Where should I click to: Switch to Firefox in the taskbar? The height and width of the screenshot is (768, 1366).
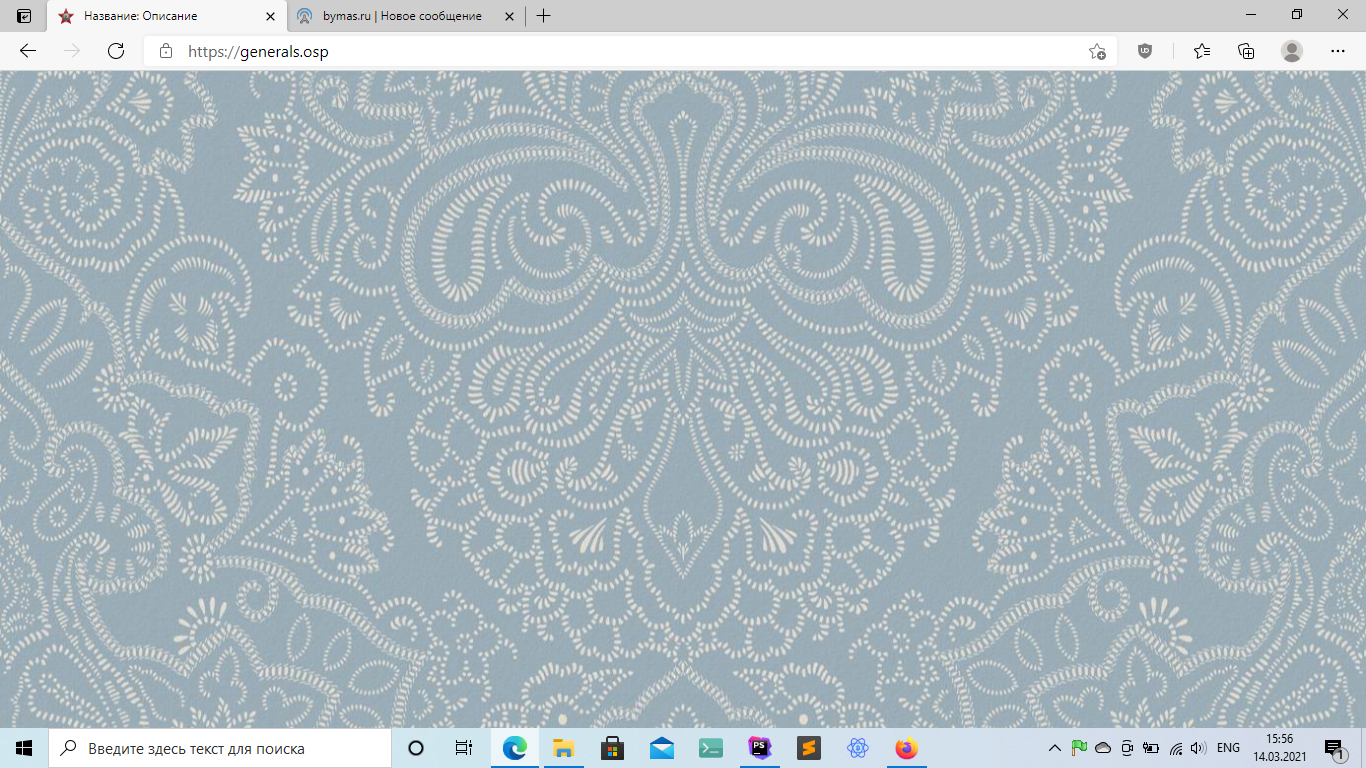[907, 748]
